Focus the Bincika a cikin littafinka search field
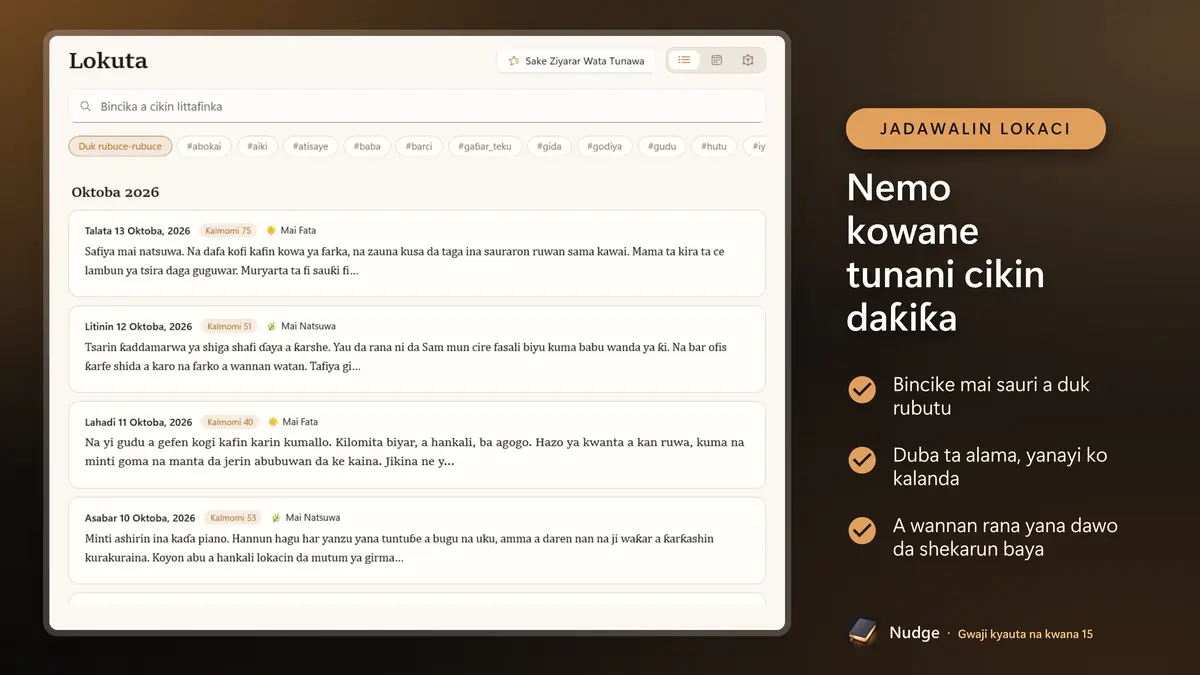This screenshot has width=1200, height=675. (417, 106)
